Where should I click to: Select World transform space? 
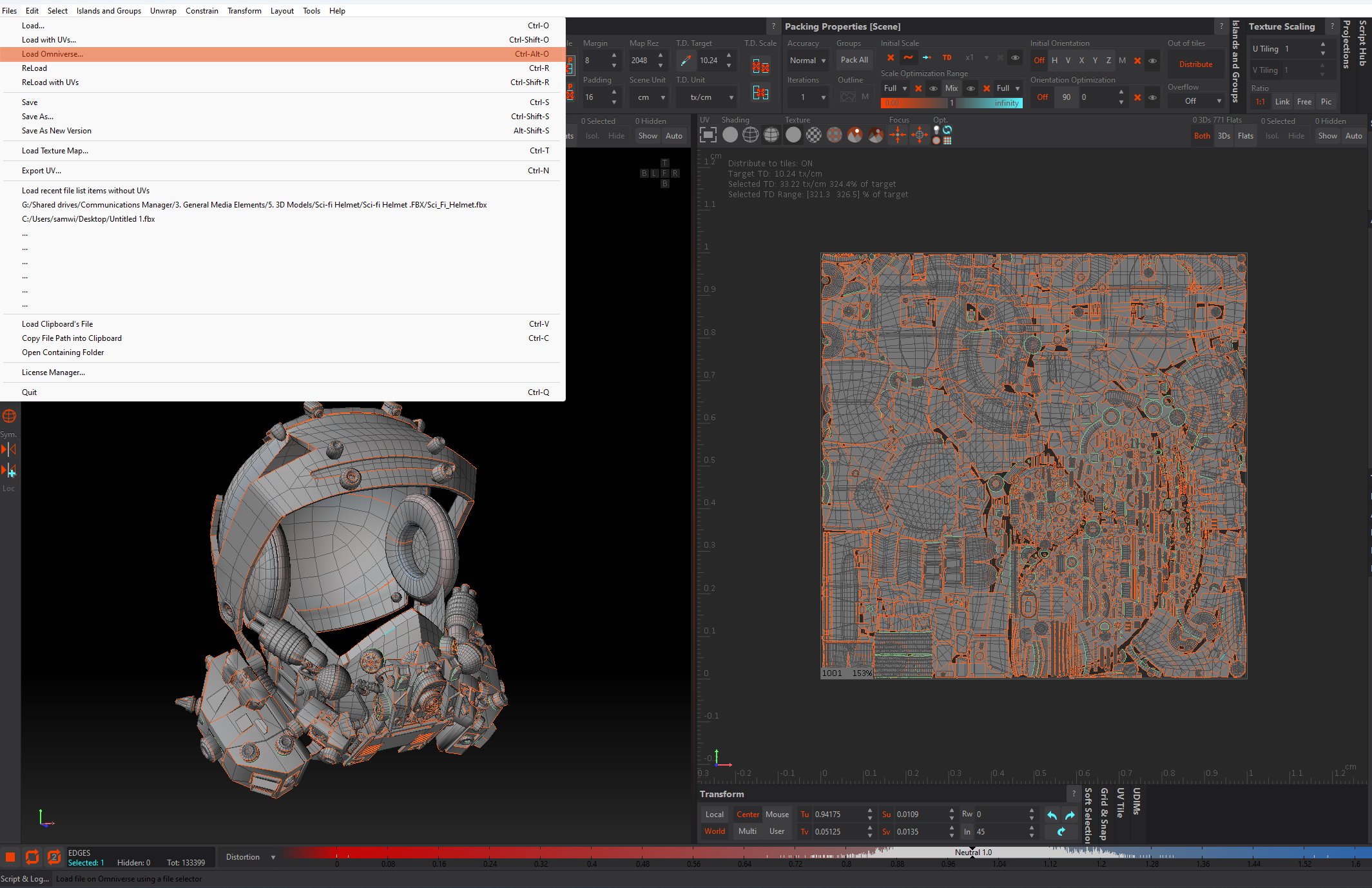pyautogui.click(x=715, y=831)
